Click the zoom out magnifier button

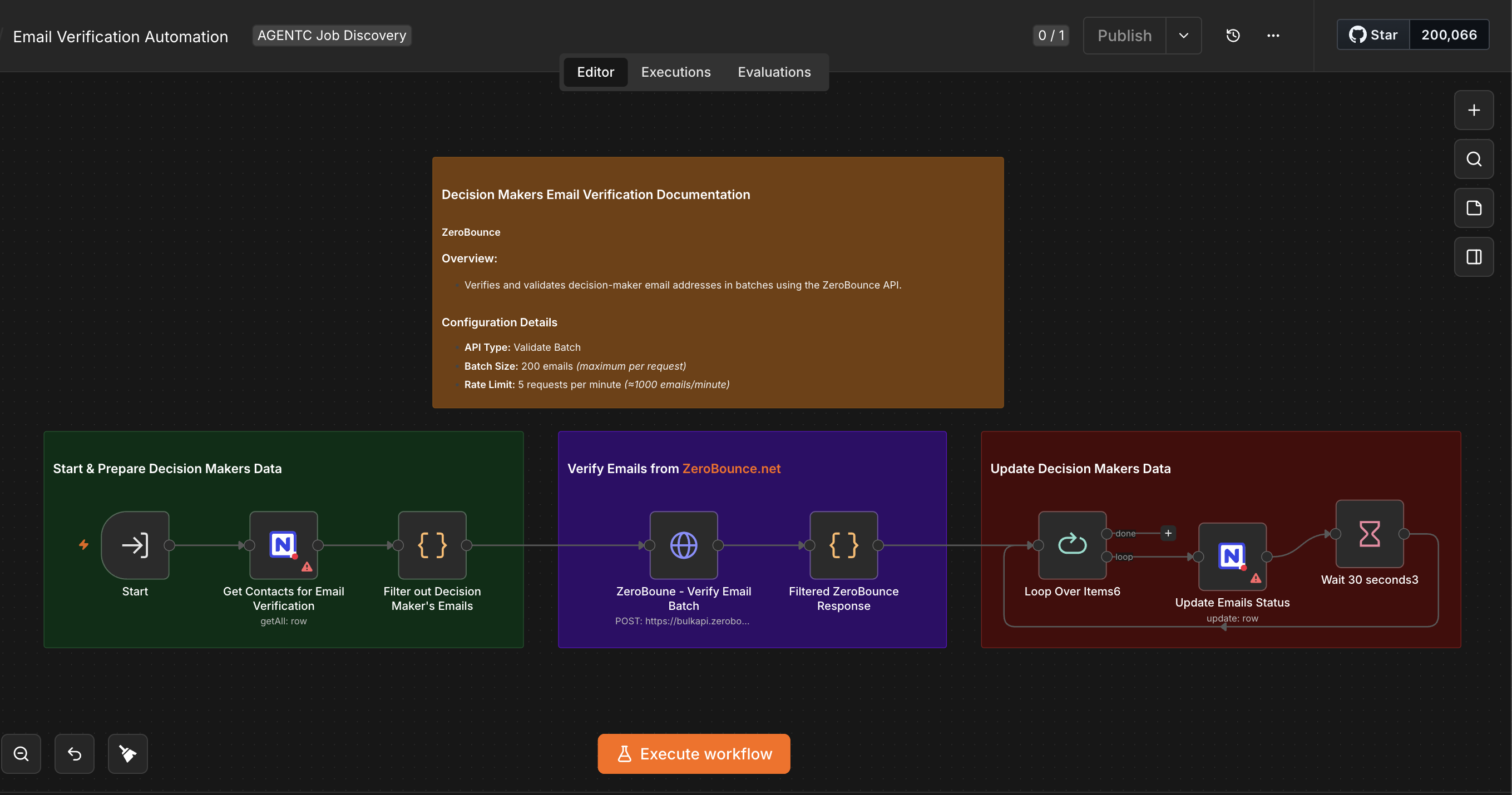(21, 753)
